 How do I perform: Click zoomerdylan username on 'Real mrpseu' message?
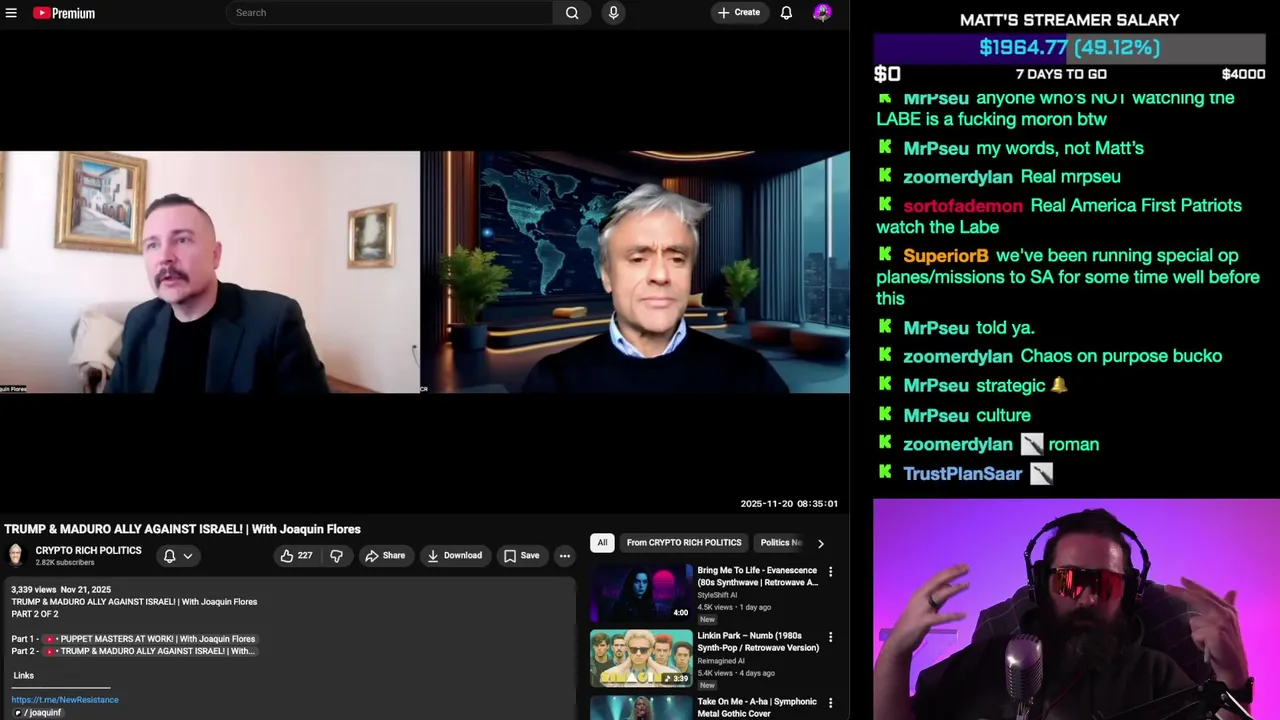pos(957,177)
